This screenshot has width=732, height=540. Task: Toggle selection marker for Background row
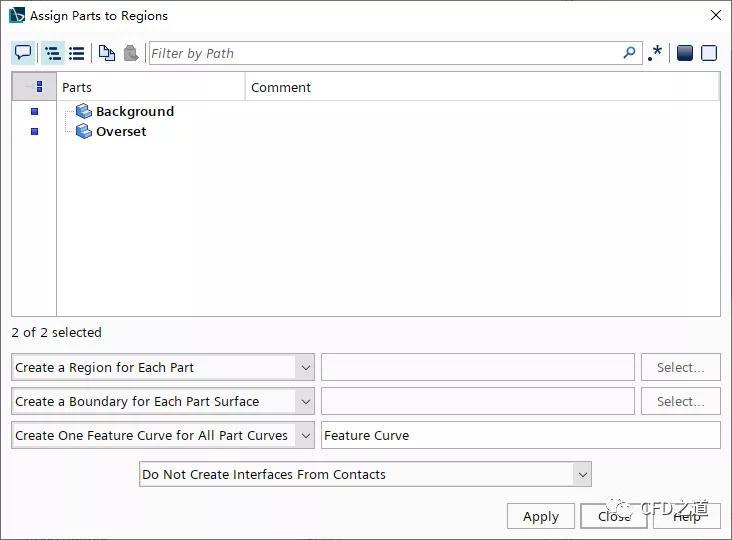tap(34, 111)
